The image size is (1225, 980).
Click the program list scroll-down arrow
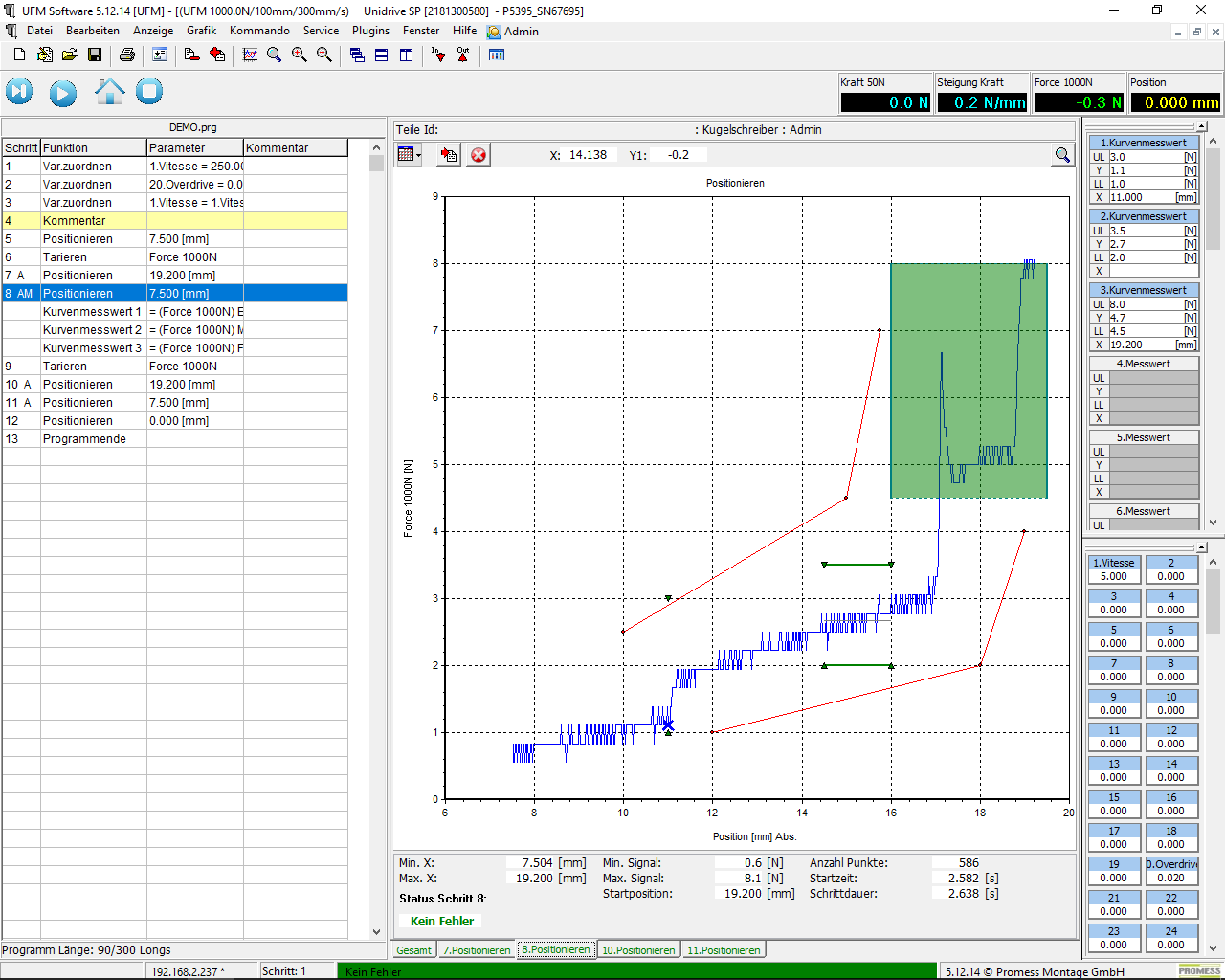pos(376,931)
